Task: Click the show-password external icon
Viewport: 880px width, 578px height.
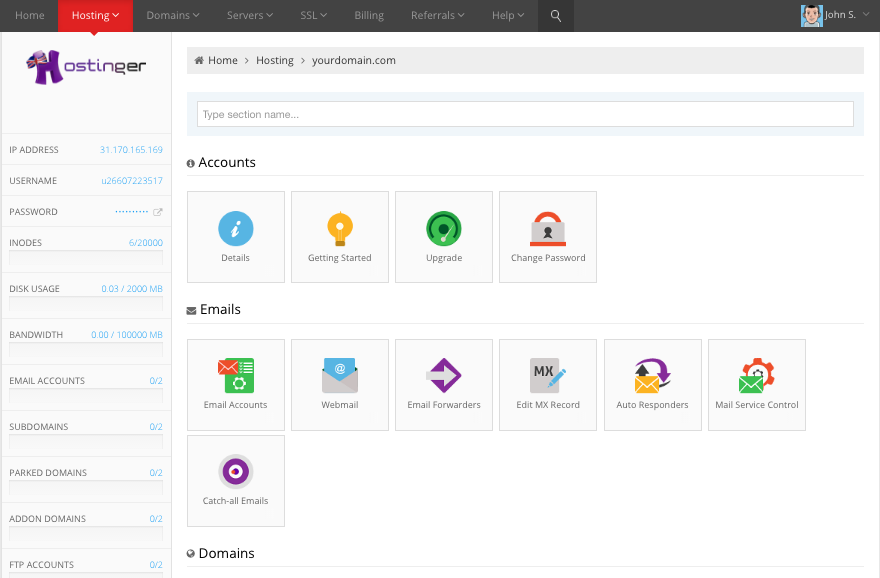Action: [x=158, y=212]
